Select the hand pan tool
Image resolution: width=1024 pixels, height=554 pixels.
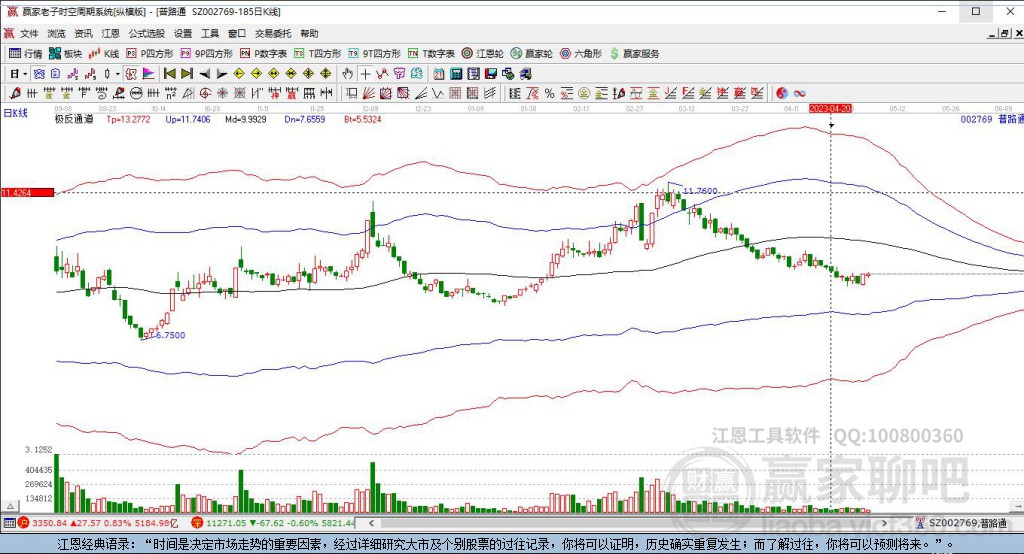click(x=347, y=74)
